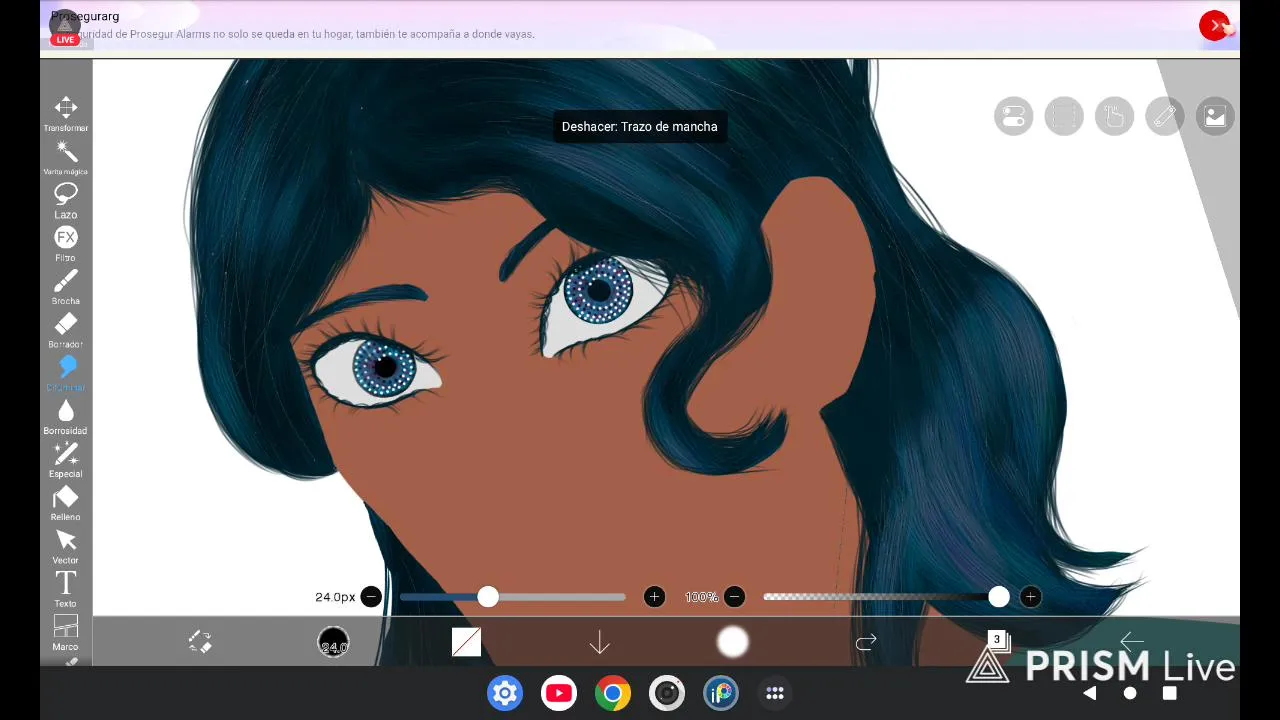Image resolution: width=1280 pixels, height=720 pixels.
Task: Open the transparent color swatch
Action: pyautogui.click(x=466, y=642)
